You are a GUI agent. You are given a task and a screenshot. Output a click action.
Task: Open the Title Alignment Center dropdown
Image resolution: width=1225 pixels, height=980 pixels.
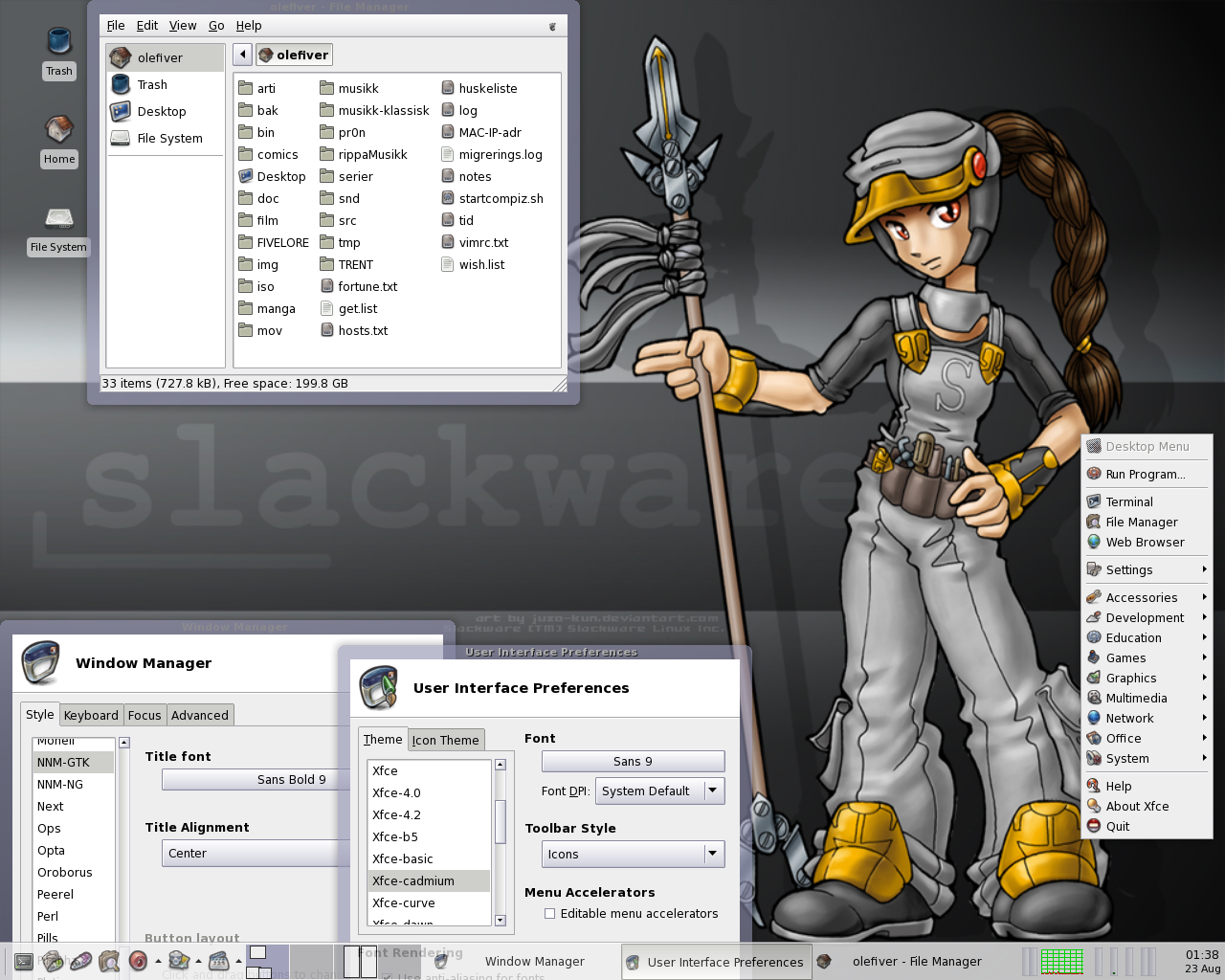tap(256, 854)
